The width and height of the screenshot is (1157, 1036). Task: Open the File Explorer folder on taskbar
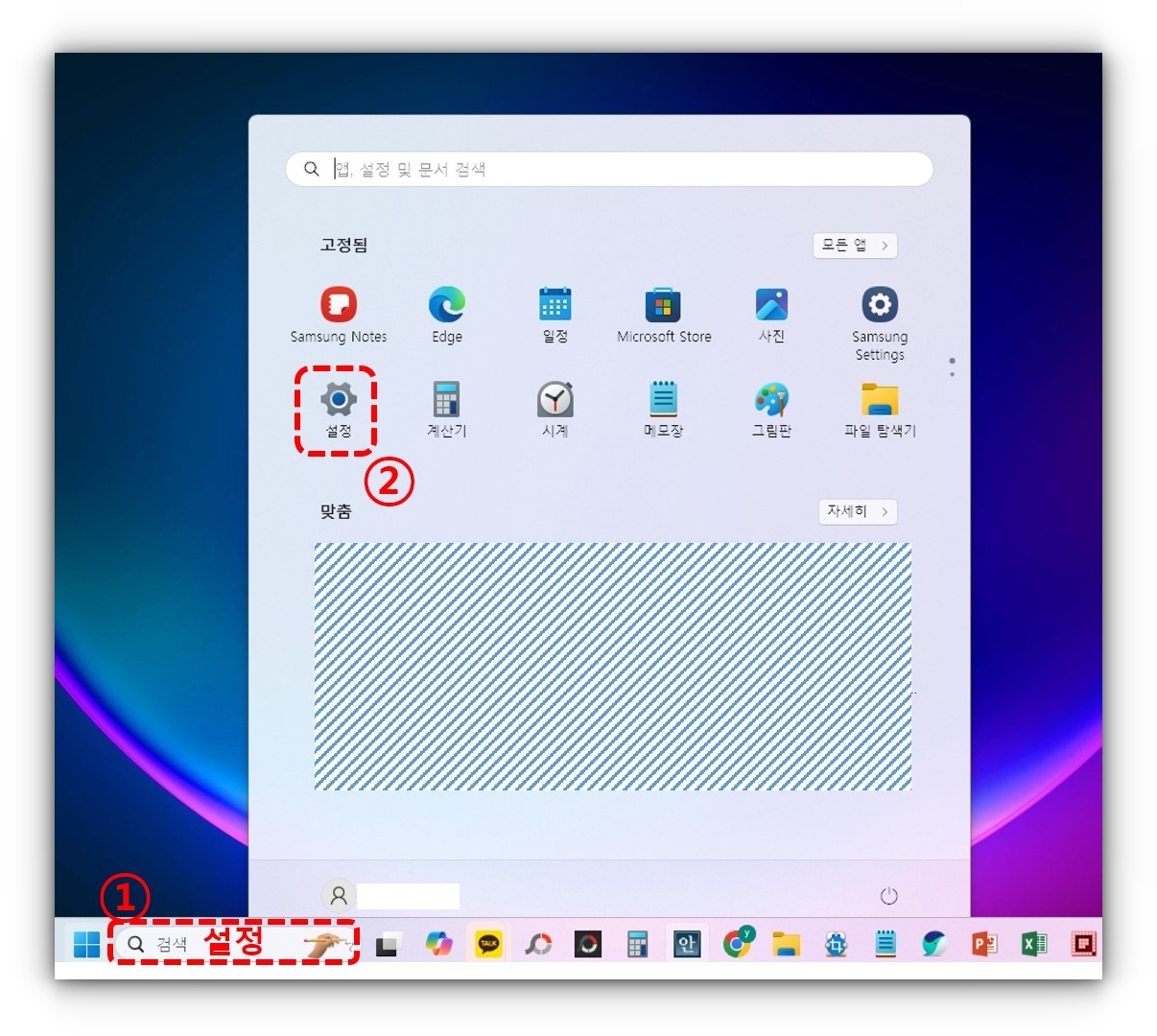click(787, 945)
